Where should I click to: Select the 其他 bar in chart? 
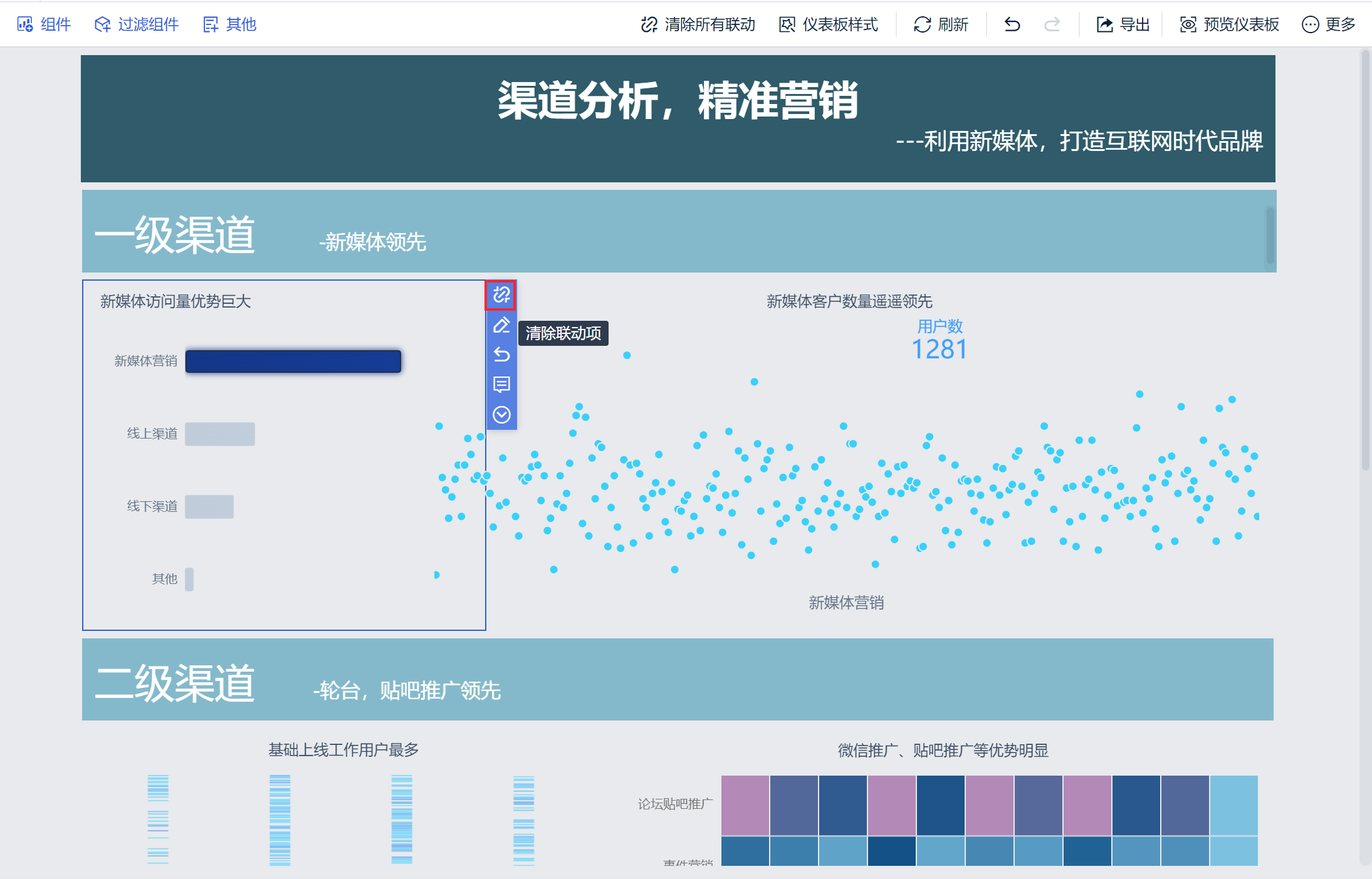[189, 580]
